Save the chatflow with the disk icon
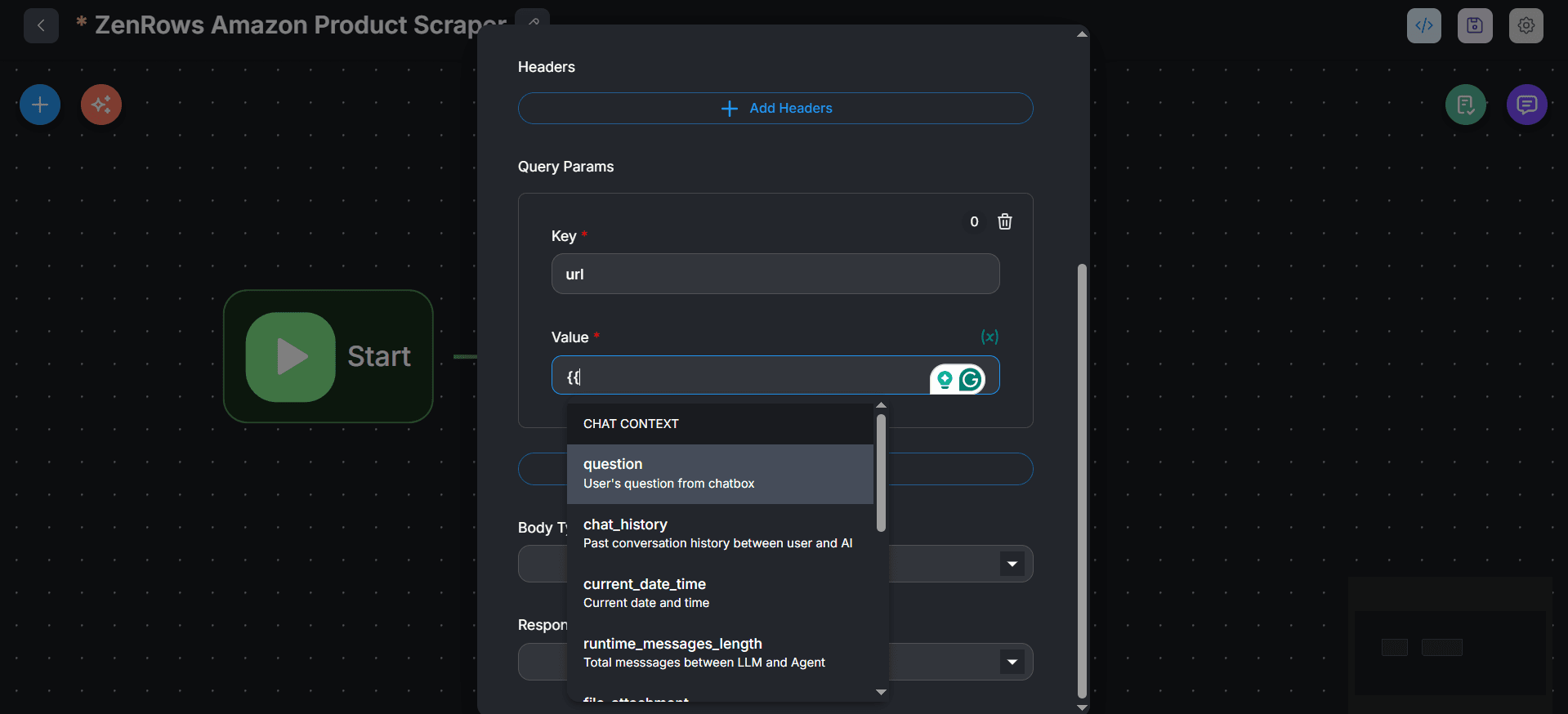This screenshot has height=714, width=1568. 1475,25
